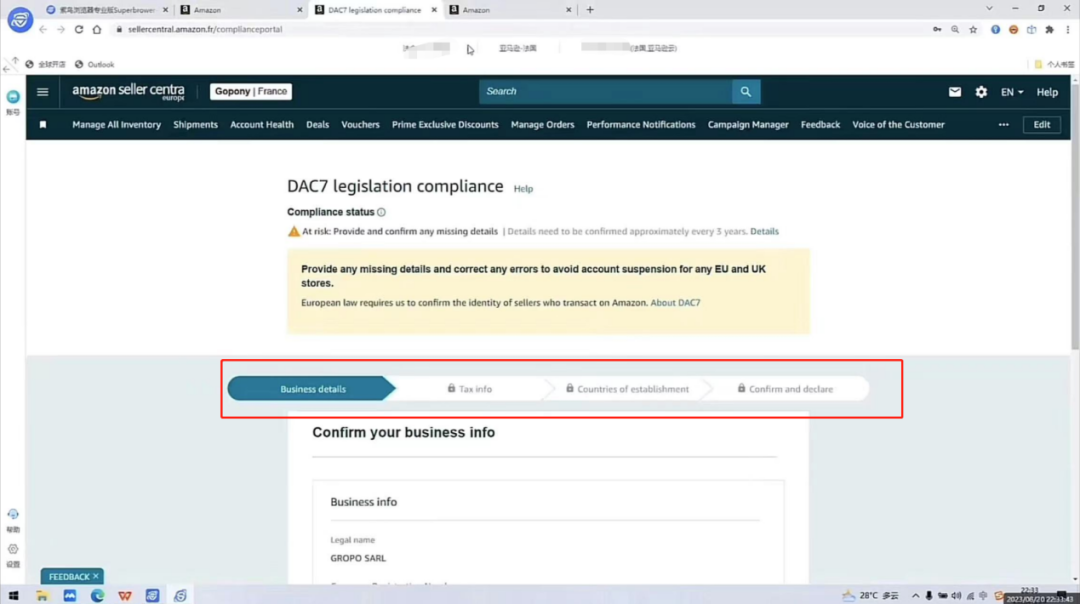
Task: Click the browser forward arrow
Action: (x=61, y=30)
